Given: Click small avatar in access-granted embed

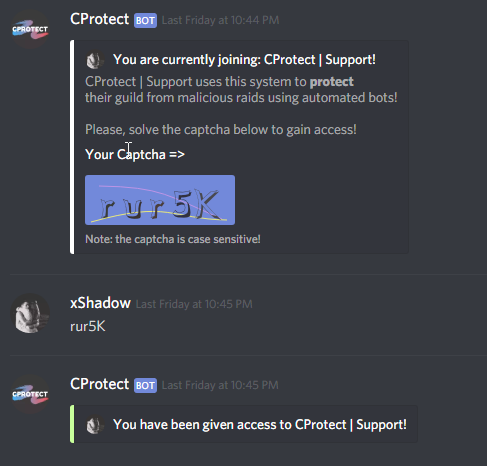Looking at the screenshot, I should click(x=95, y=425).
